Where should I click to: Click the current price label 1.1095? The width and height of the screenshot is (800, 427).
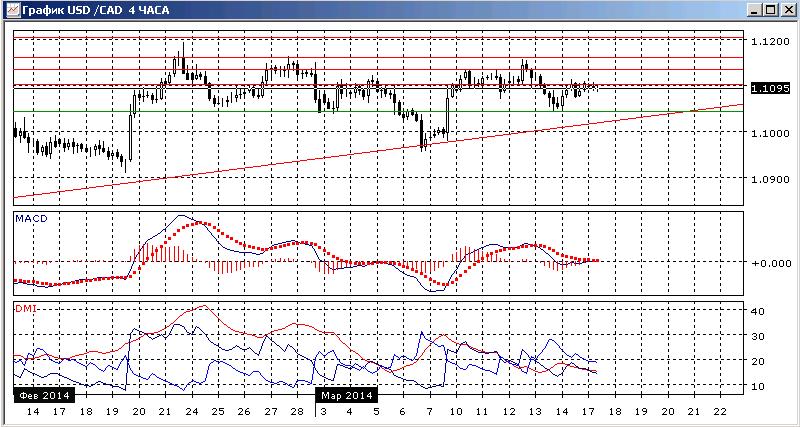coord(771,88)
